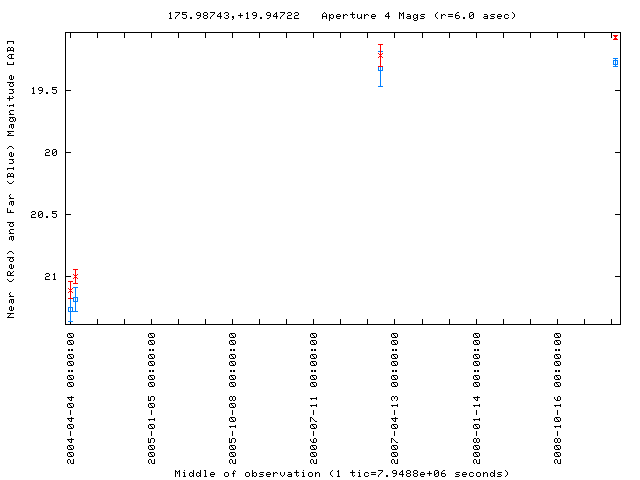Click the 2004-04-04 00:00:00 date label
Viewport: 640px width, 480px height.
(x=71, y=398)
